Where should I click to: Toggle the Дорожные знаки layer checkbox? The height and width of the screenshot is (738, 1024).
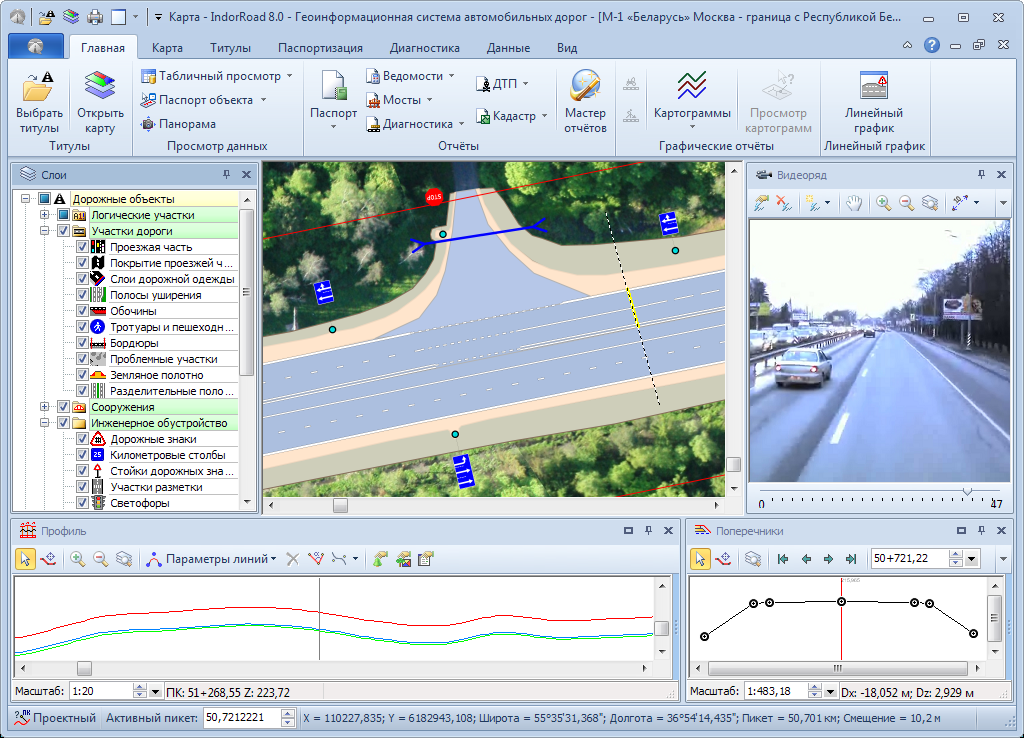point(82,439)
